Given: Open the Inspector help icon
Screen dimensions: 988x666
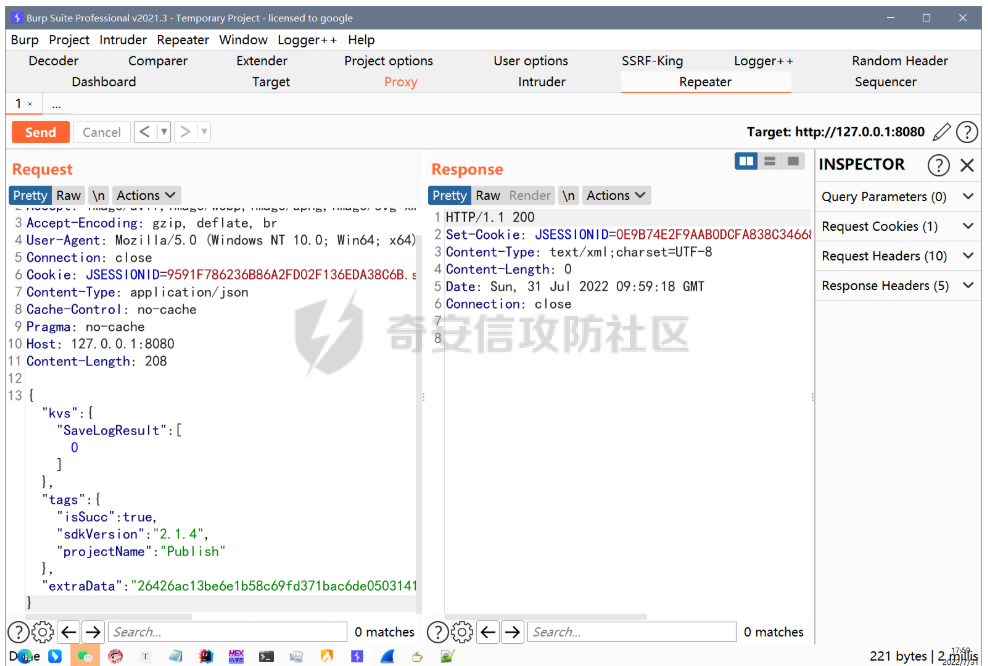Looking at the screenshot, I should (x=938, y=165).
